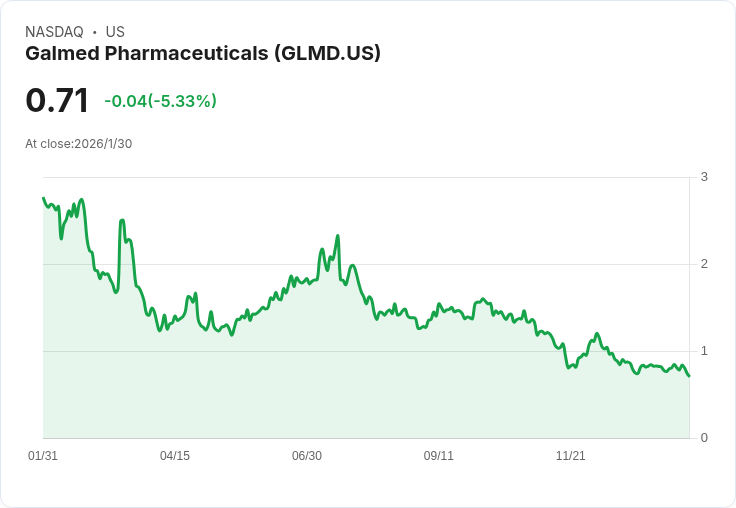Select the 06/30 date on x-axis

[307, 456]
